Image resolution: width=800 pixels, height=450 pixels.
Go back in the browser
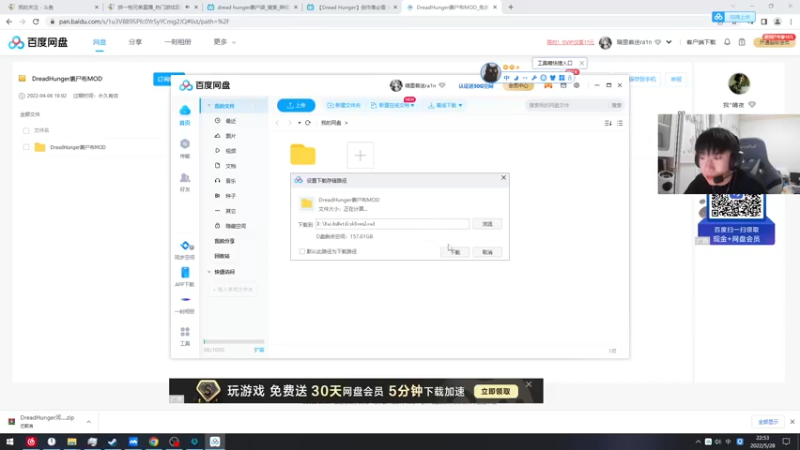9,21
